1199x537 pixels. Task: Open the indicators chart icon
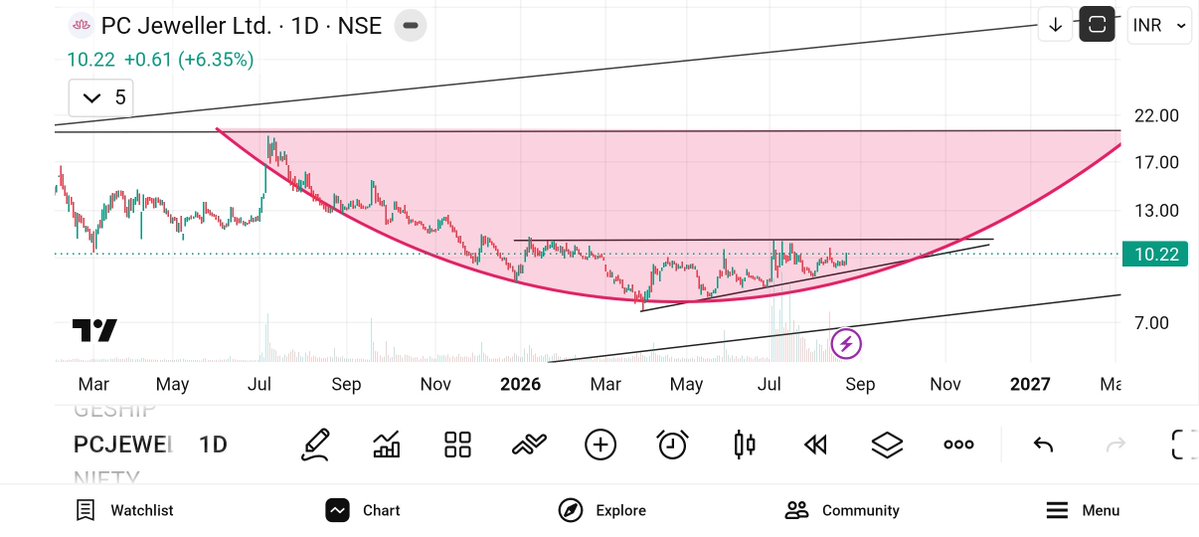tap(386, 444)
